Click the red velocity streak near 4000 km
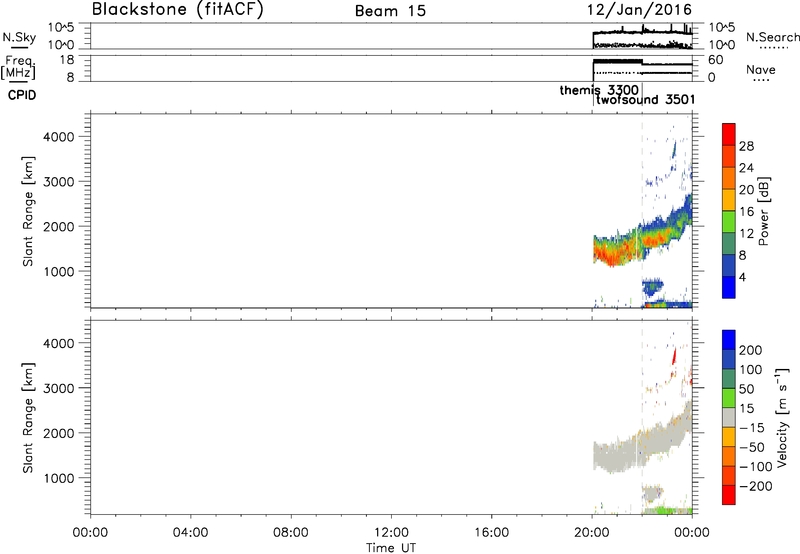Viewport: 800px width, 554px height. [x=674, y=356]
